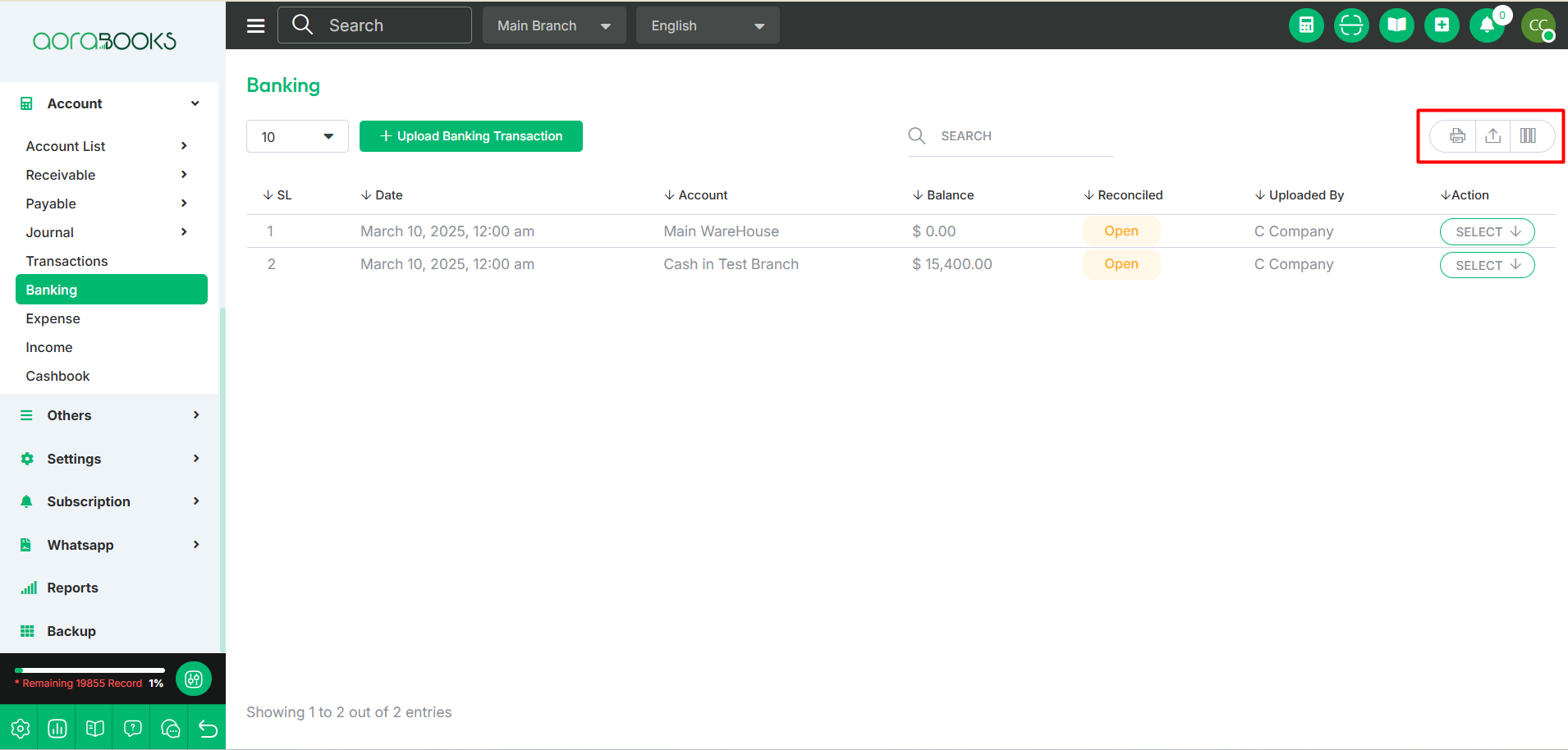Screen dimensions: 1568x750
Task: Open the CC user profile avatar
Action: coord(1538,25)
